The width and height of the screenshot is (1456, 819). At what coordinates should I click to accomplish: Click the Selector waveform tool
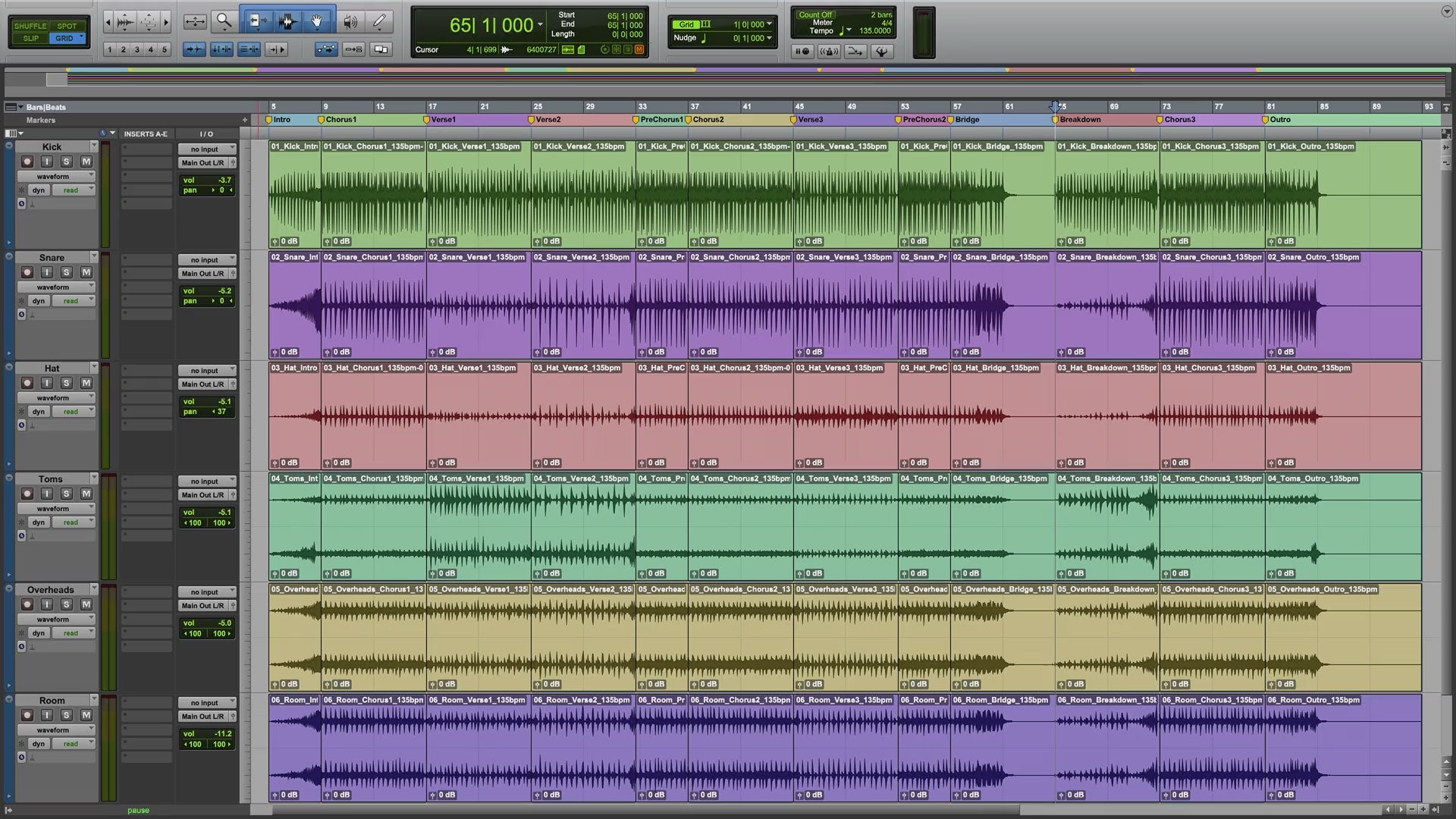pos(287,21)
